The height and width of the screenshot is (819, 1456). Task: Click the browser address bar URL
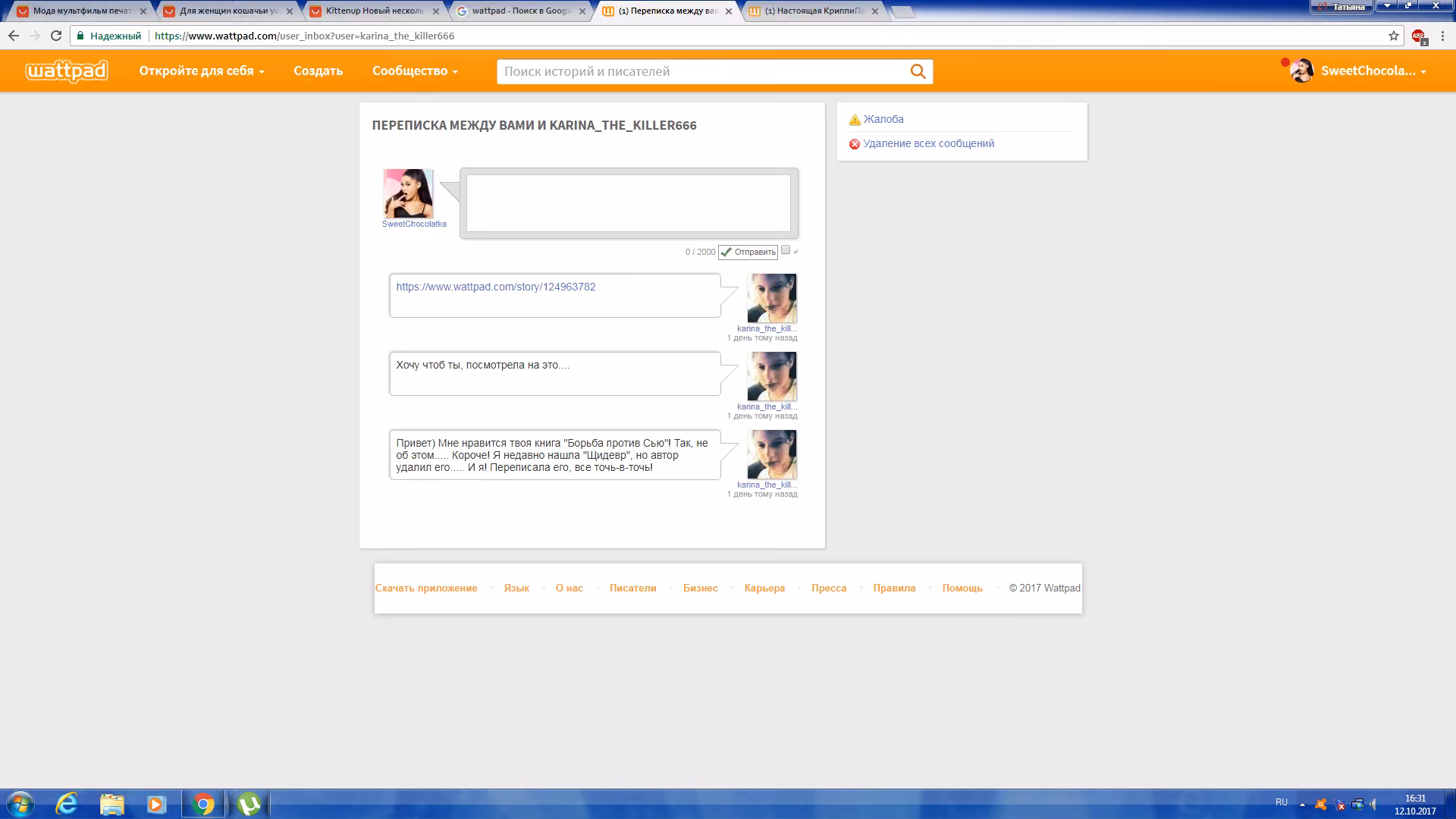pyautogui.click(x=305, y=36)
